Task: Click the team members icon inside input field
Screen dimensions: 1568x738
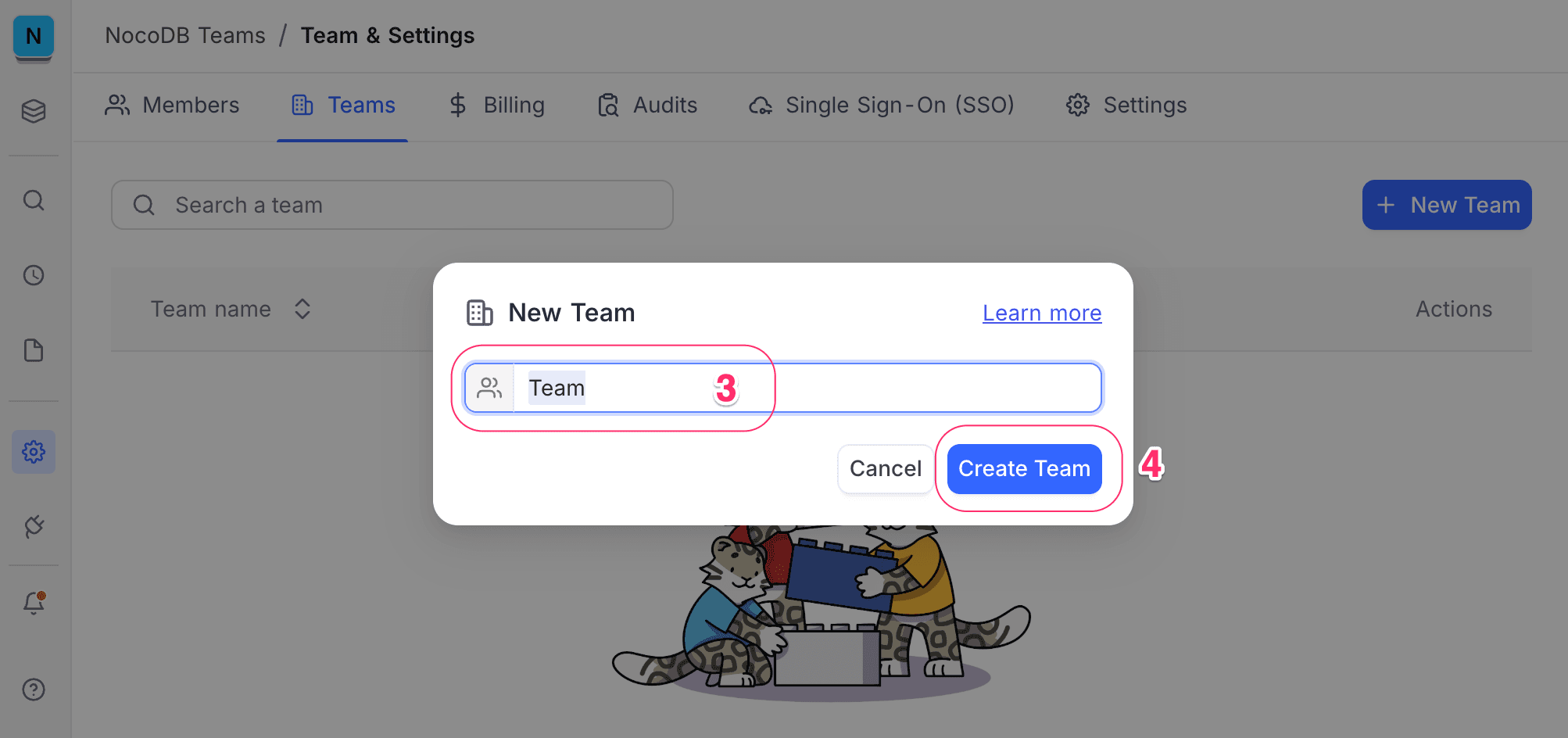Action: pos(490,387)
